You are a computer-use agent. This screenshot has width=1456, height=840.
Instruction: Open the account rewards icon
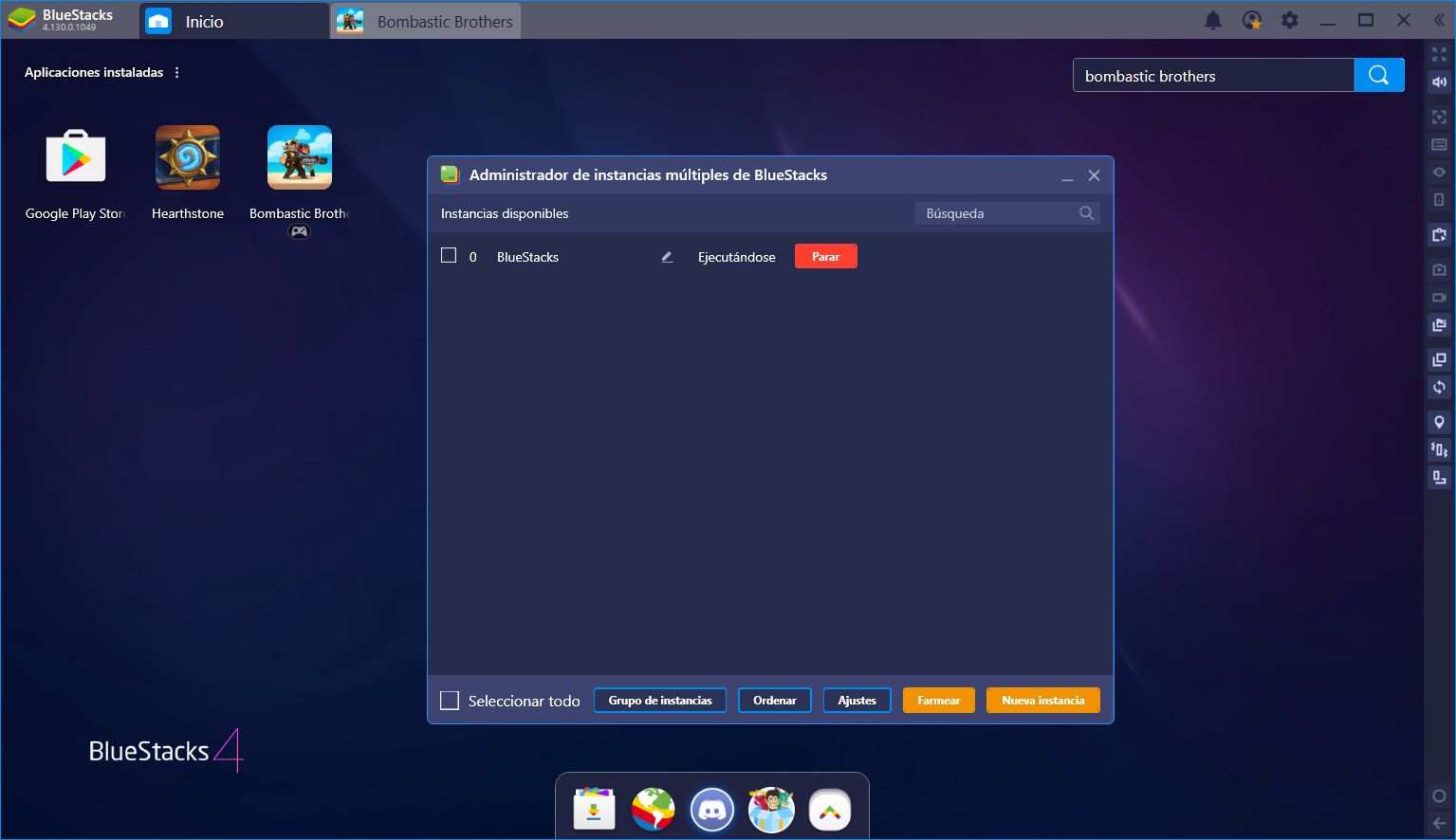coord(1252,20)
